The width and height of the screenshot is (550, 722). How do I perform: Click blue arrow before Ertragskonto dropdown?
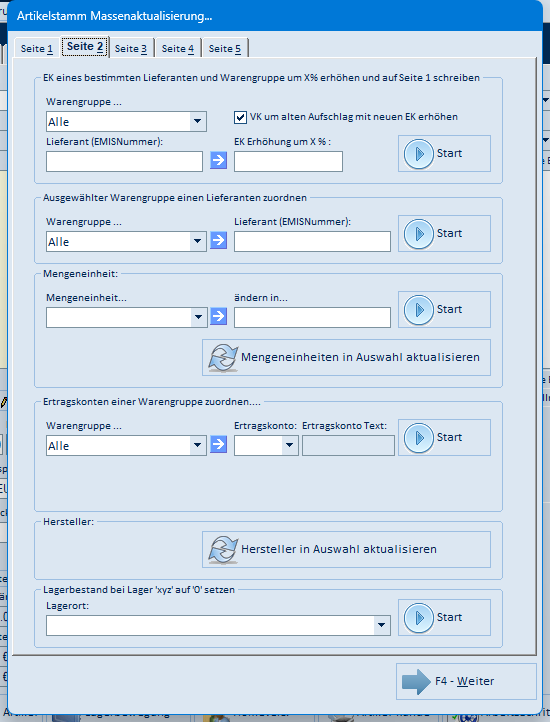219,444
